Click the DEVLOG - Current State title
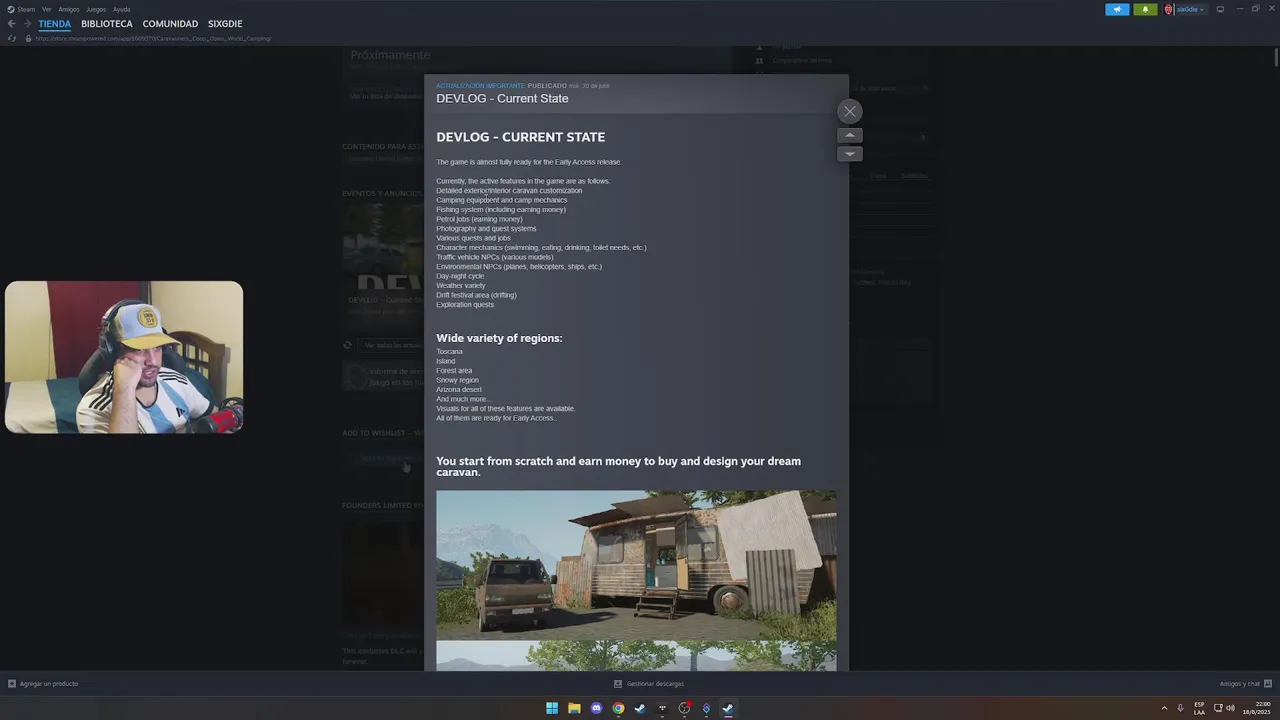Screen dimensions: 1280x720 pos(502,98)
